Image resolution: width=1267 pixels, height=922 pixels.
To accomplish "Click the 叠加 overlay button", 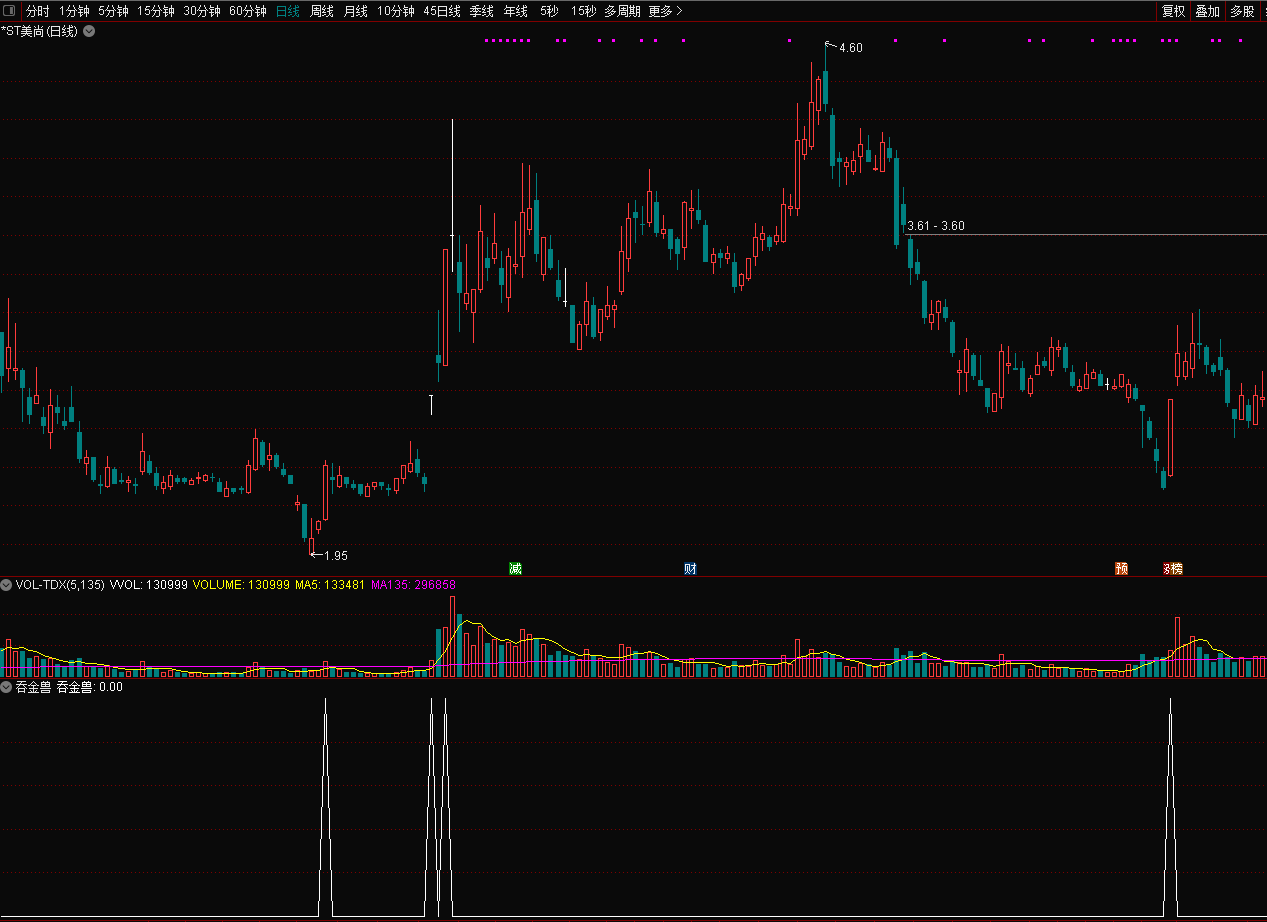I will 1207,11.
